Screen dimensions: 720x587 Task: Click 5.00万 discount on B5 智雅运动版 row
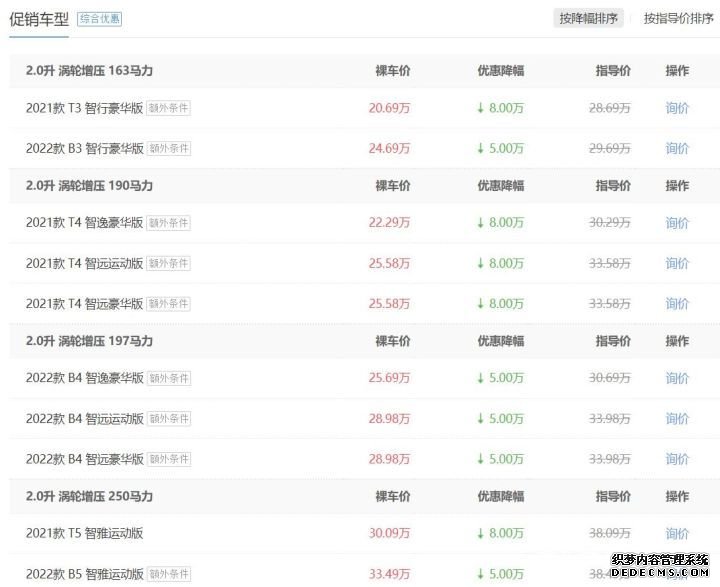(501, 574)
